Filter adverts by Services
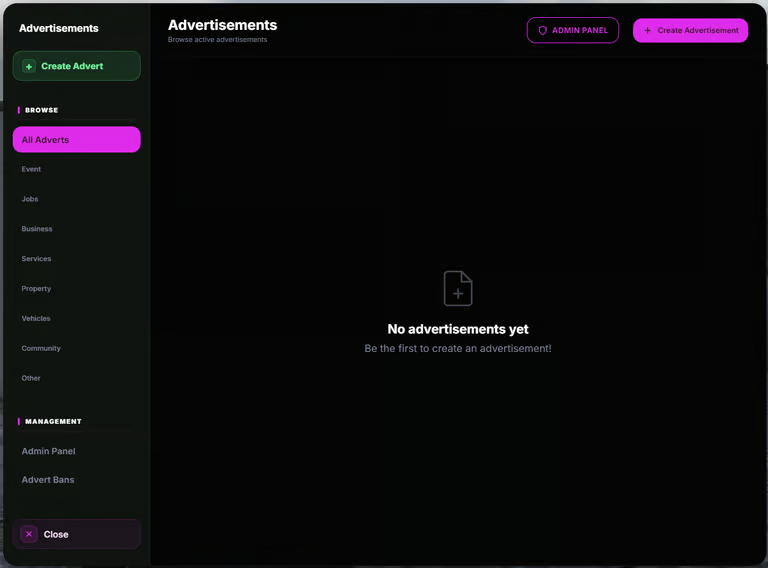This screenshot has width=768, height=568. (x=76, y=259)
